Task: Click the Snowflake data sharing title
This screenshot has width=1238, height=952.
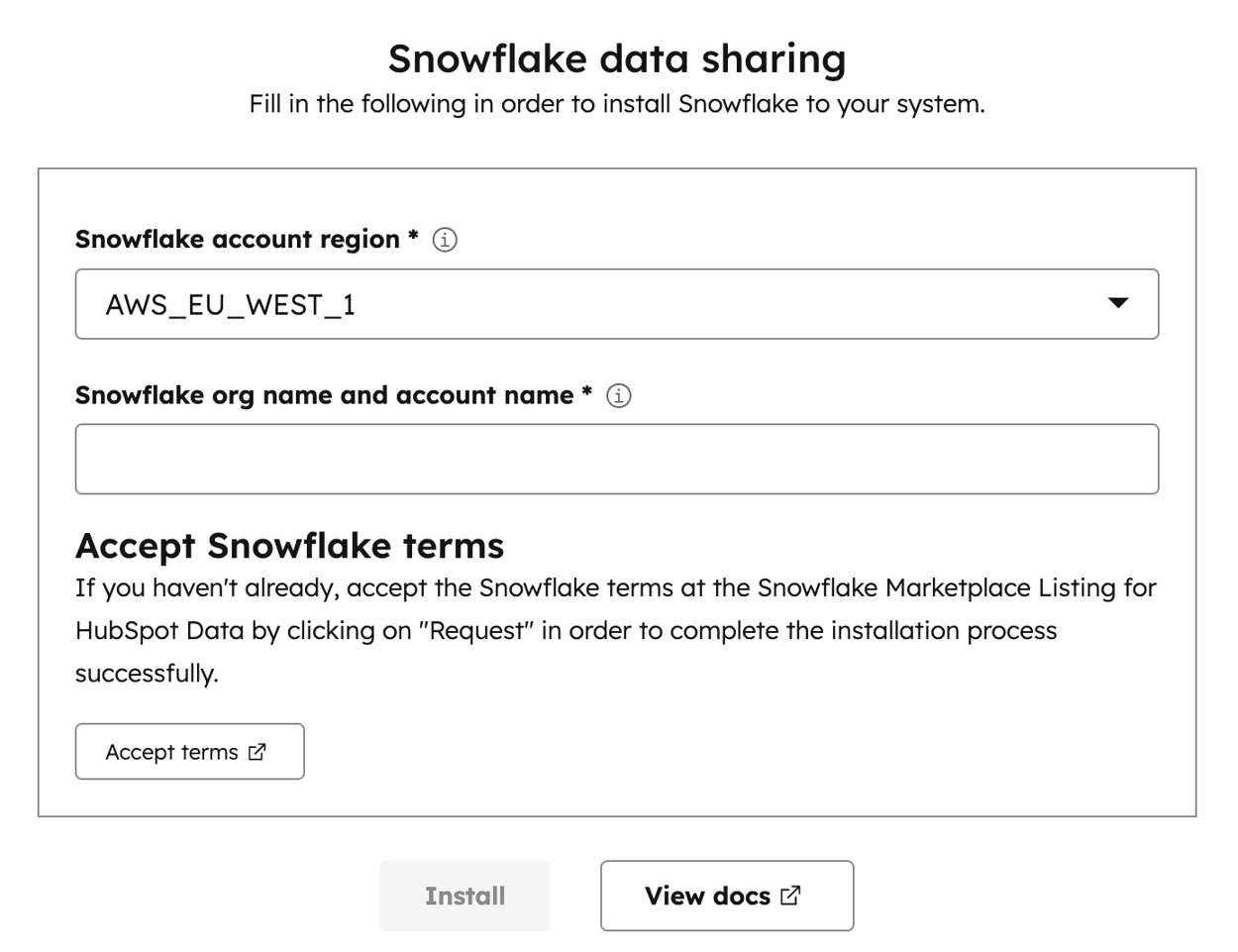Action: point(618,58)
